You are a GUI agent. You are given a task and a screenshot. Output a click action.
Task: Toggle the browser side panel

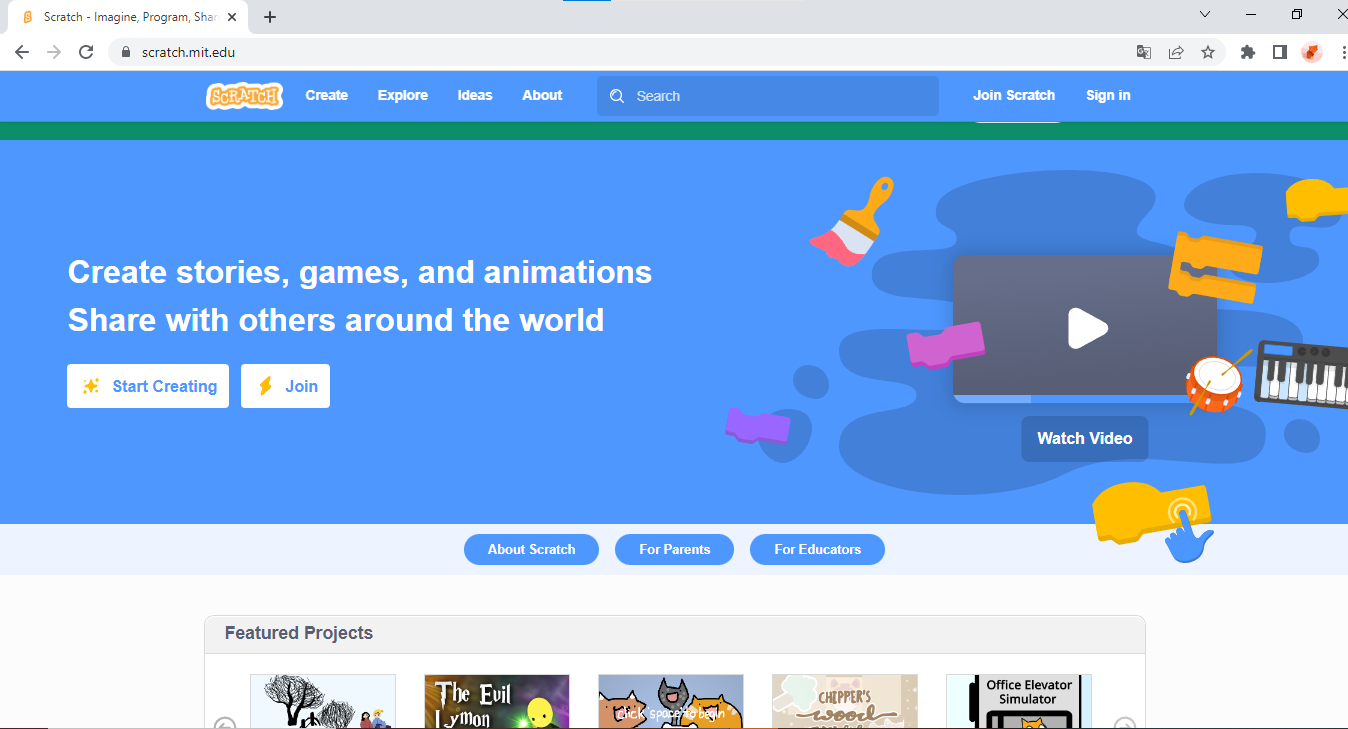click(1280, 52)
